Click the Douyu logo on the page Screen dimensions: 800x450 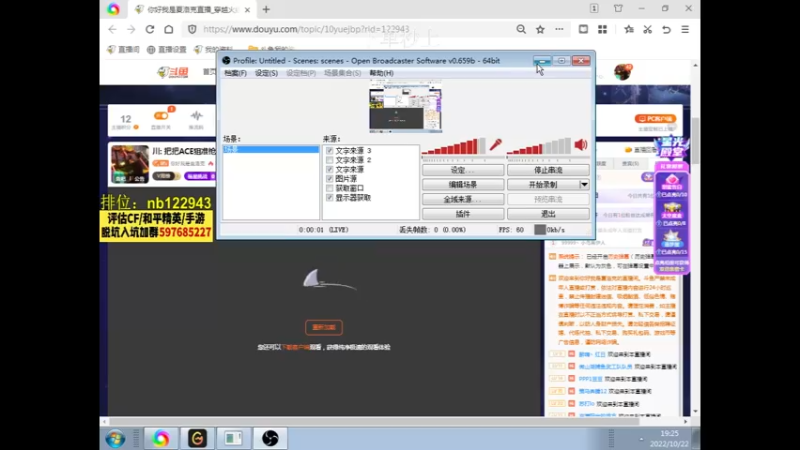(x=172, y=72)
